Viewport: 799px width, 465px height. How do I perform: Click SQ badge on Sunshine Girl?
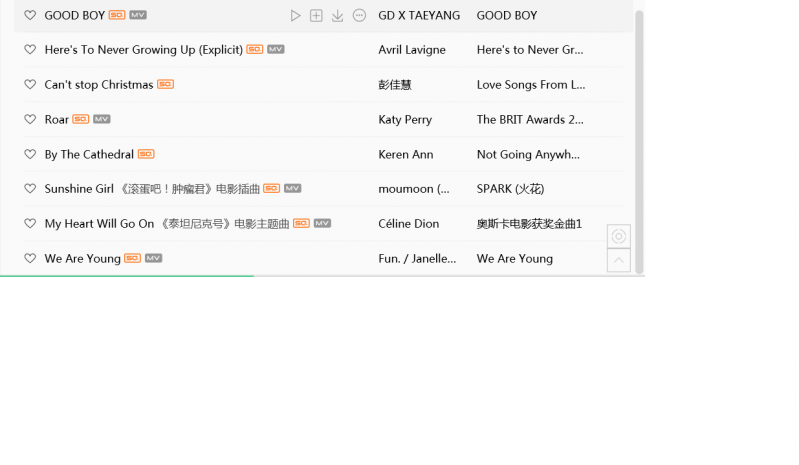pyautogui.click(x=272, y=188)
